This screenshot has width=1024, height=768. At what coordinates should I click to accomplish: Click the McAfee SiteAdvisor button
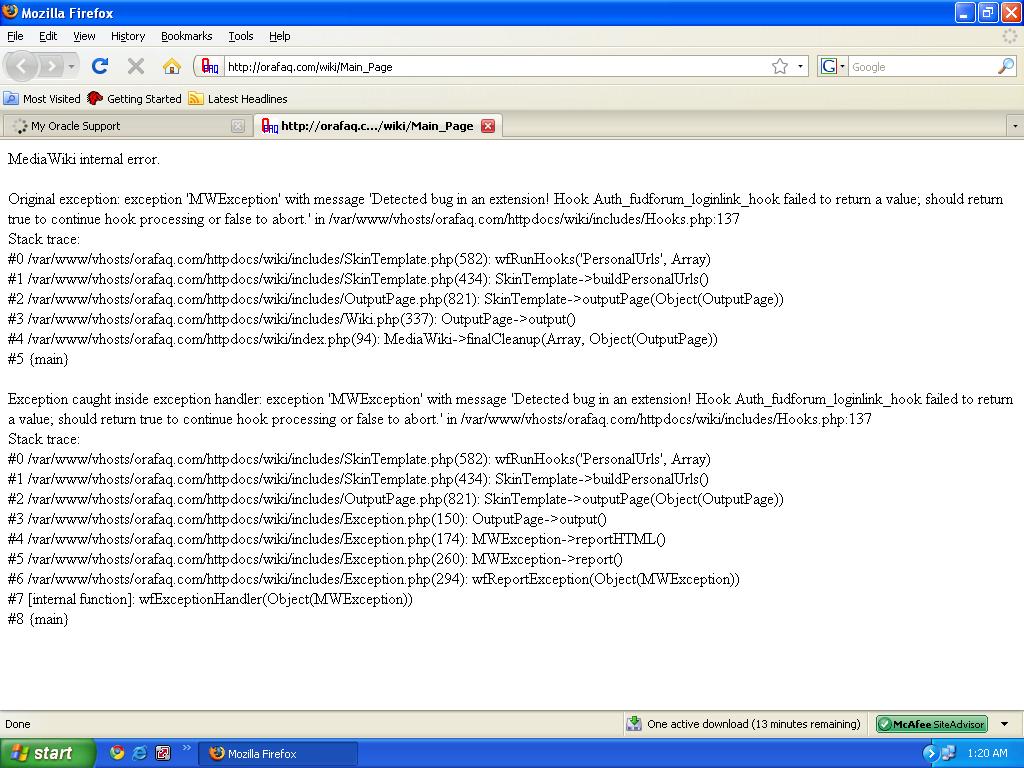[x=932, y=724]
